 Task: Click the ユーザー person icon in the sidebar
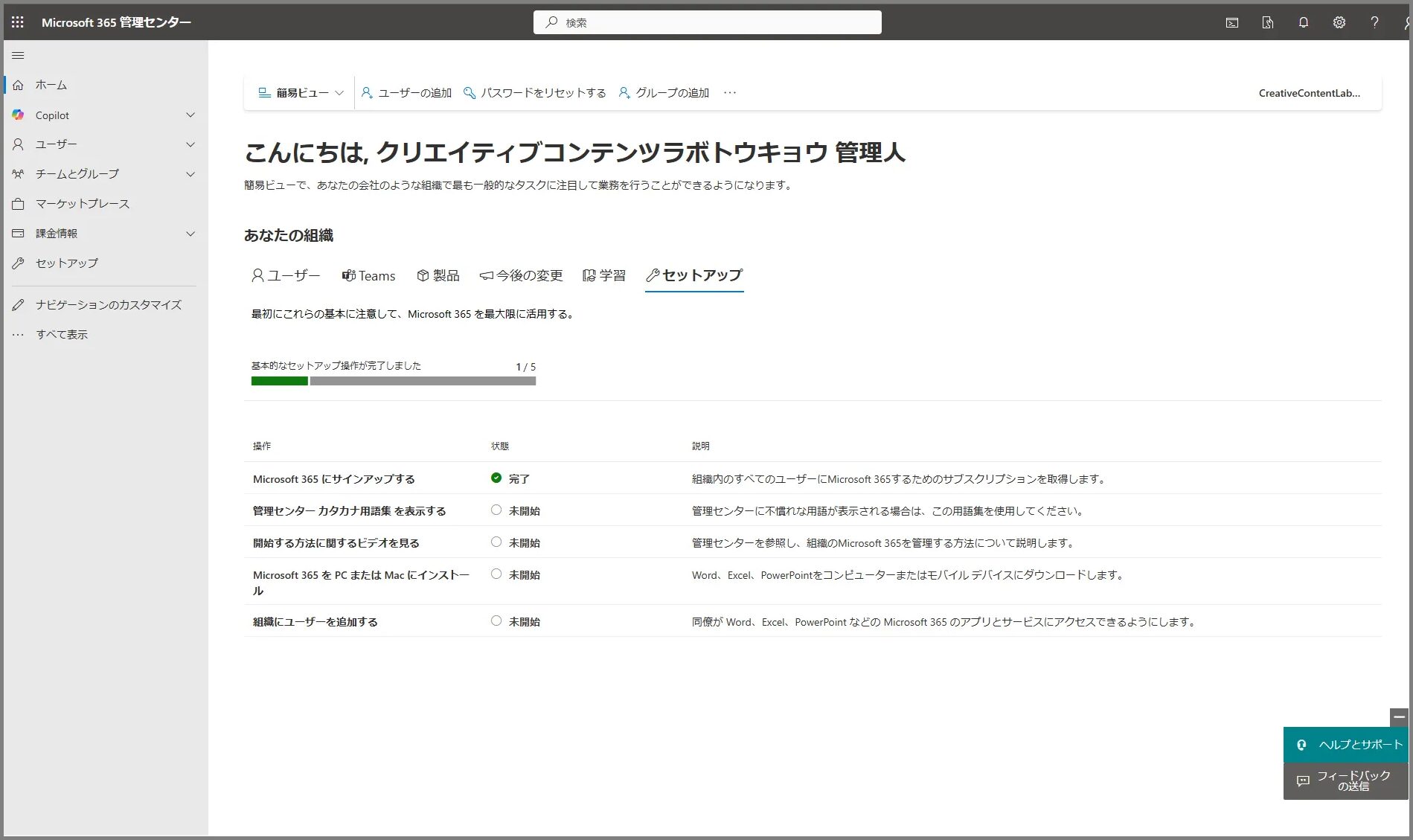tap(19, 144)
